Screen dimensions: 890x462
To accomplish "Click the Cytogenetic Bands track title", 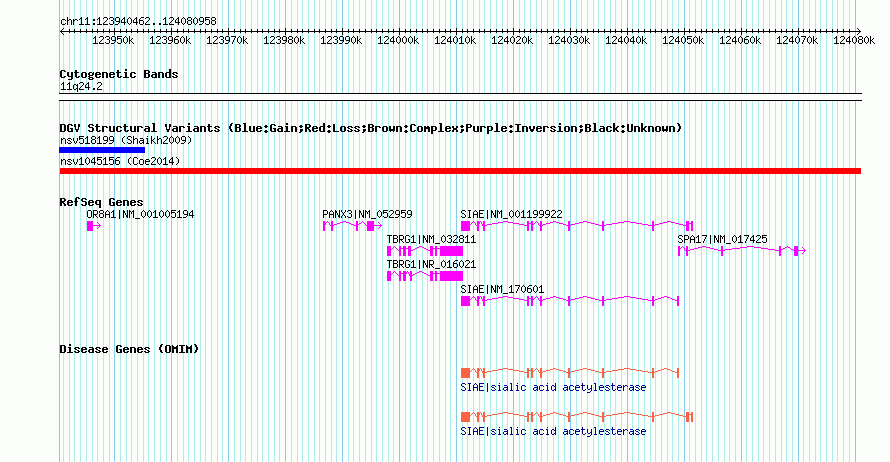I will point(119,74).
